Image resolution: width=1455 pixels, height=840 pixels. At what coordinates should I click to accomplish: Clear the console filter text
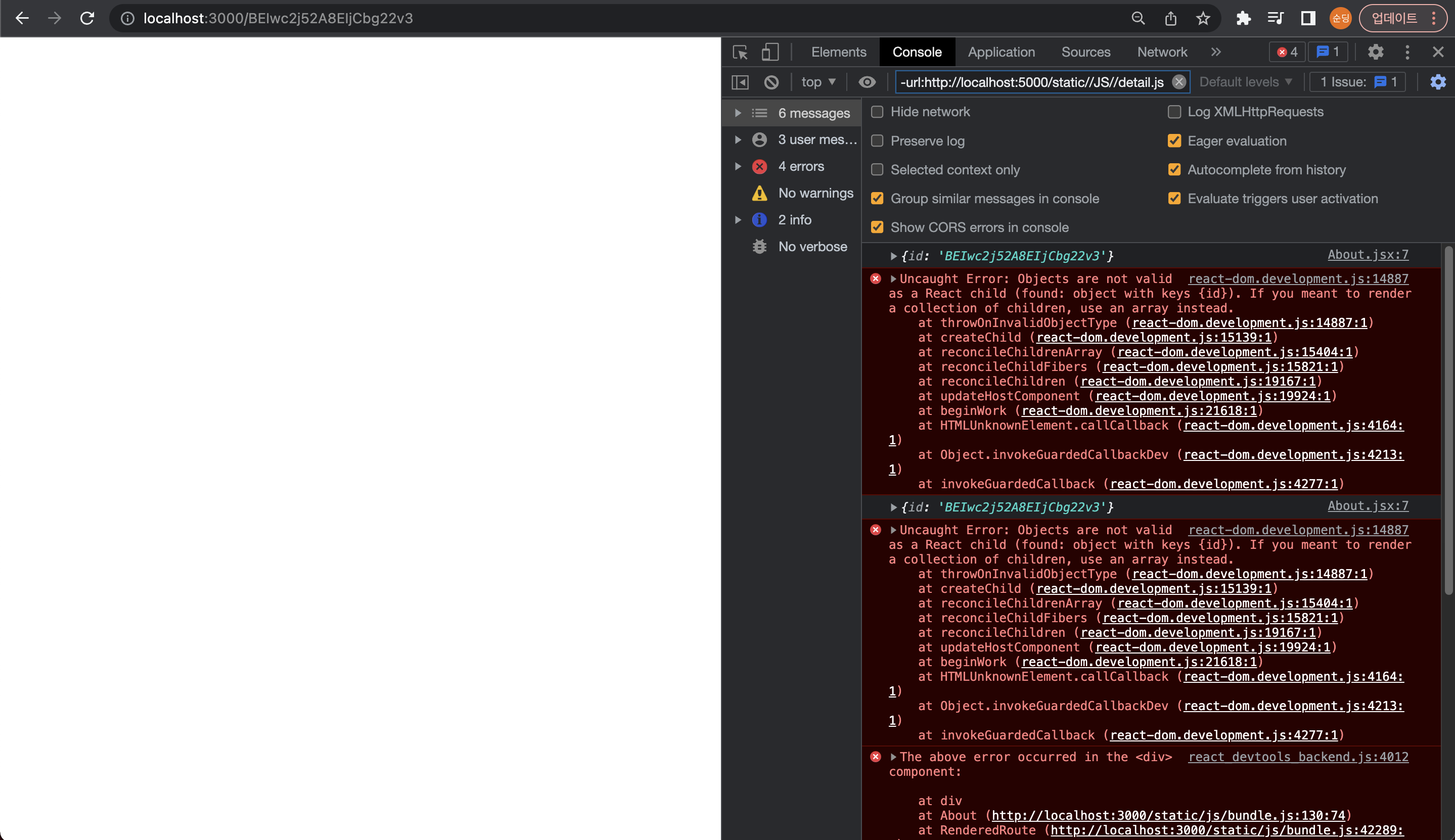(x=1178, y=82)
